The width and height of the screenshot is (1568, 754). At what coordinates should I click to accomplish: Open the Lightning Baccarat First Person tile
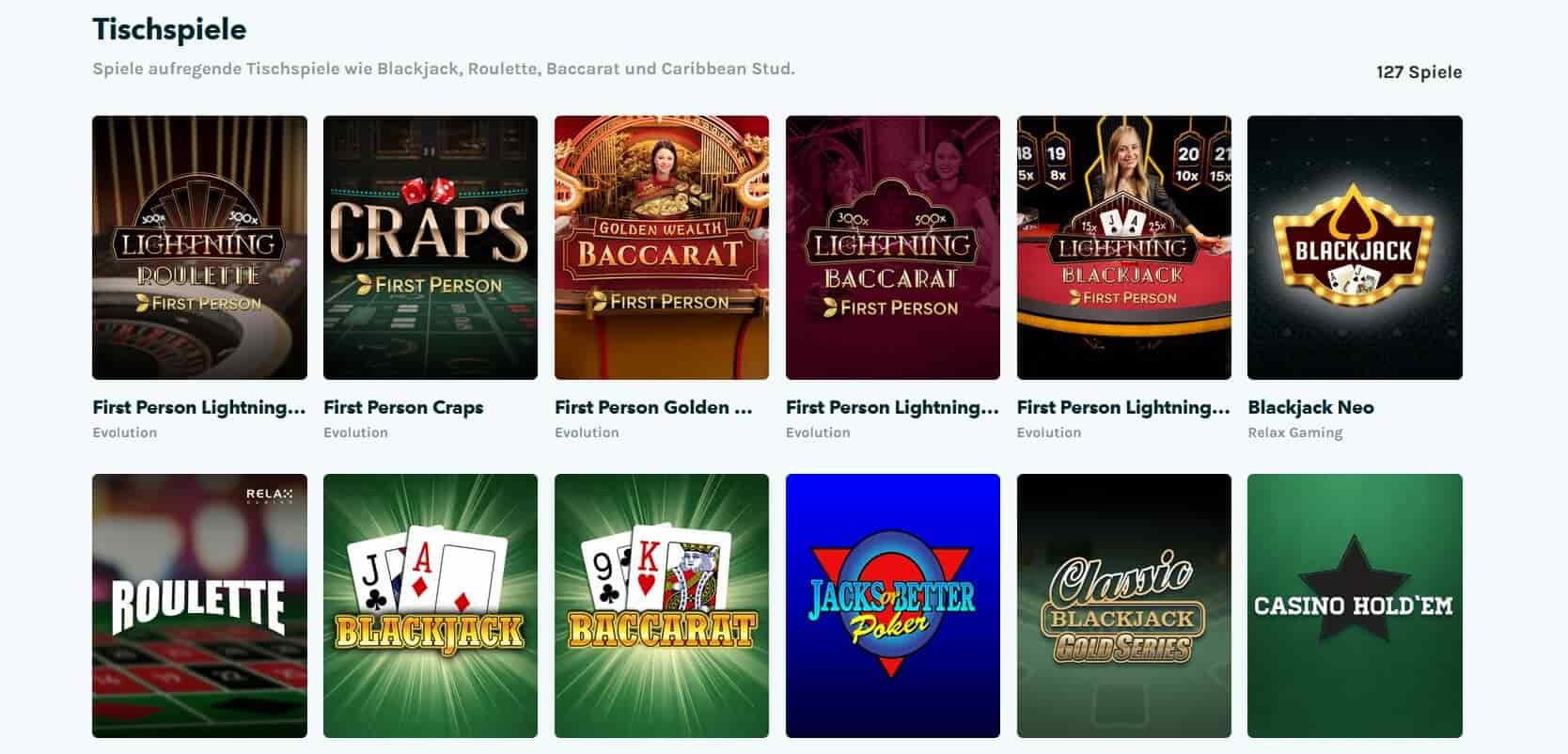[x=893, y=247]
